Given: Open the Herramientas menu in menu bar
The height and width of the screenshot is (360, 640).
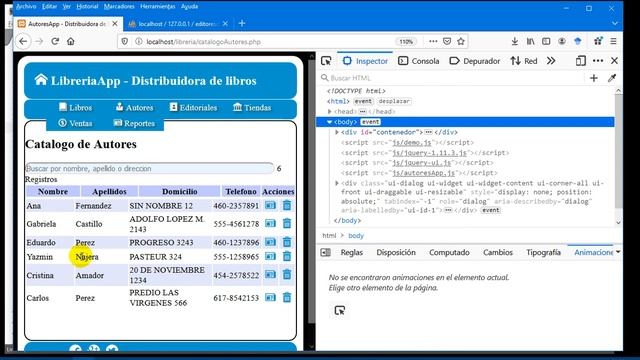Looking at the screenshot, I should [158, 7].
